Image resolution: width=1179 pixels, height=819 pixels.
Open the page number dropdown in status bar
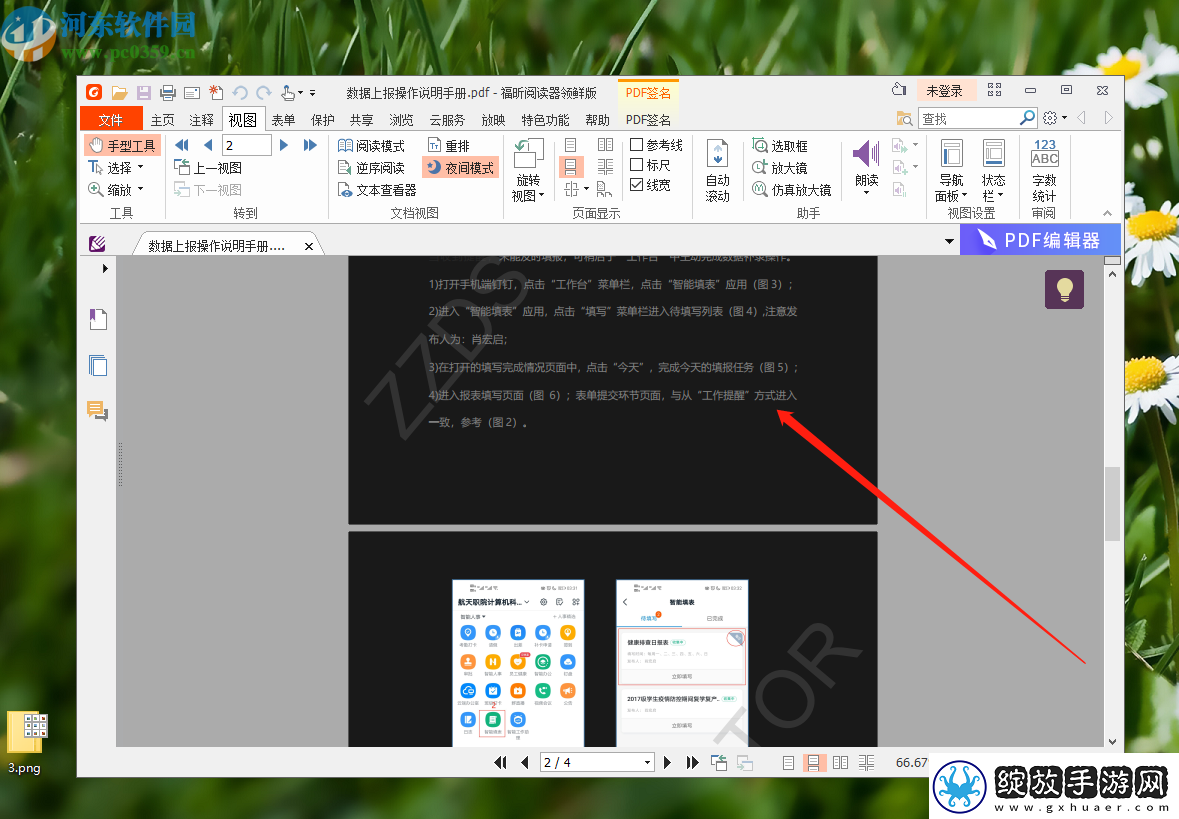(647, 763)
